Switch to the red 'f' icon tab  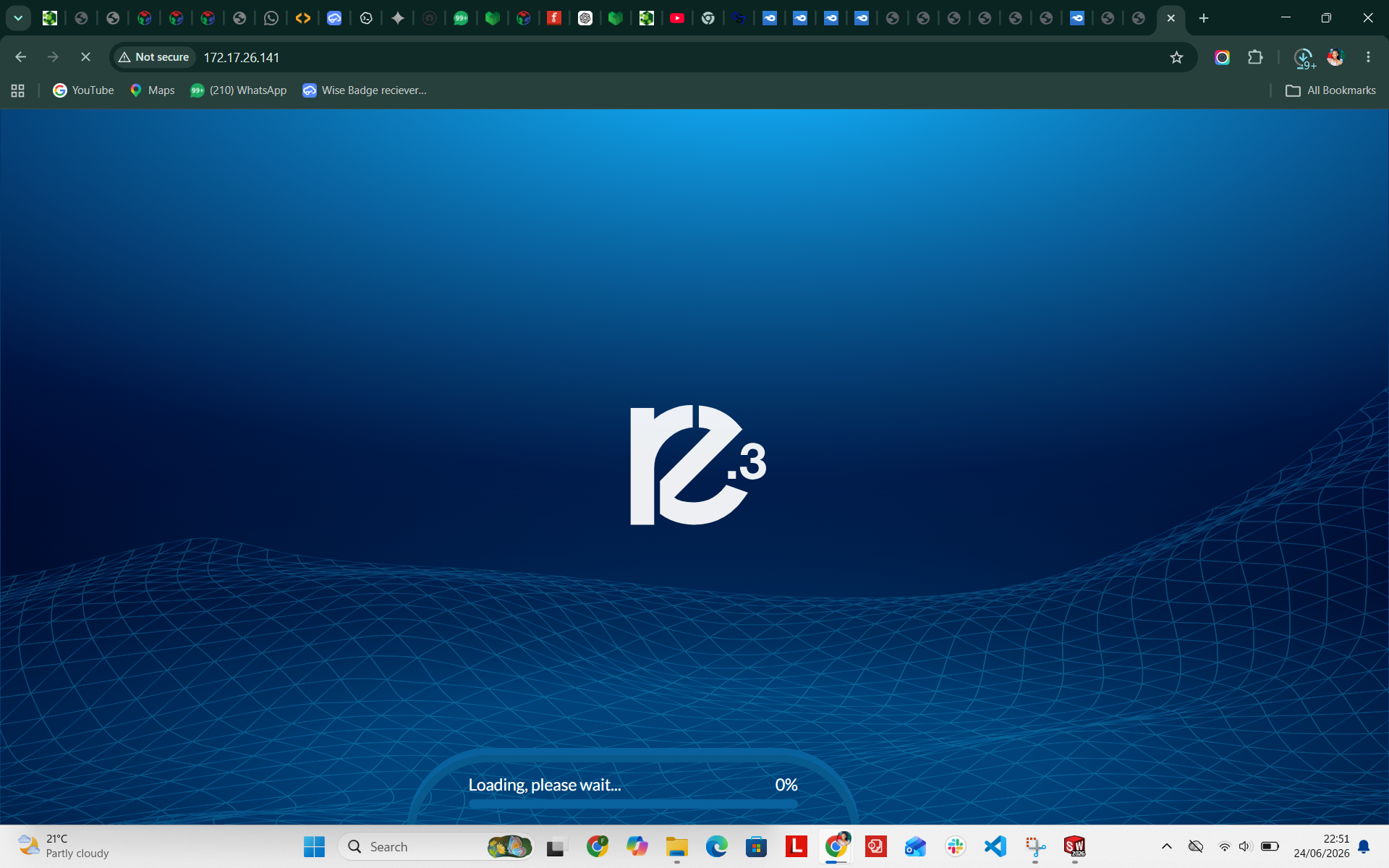(x=554, y=18)
